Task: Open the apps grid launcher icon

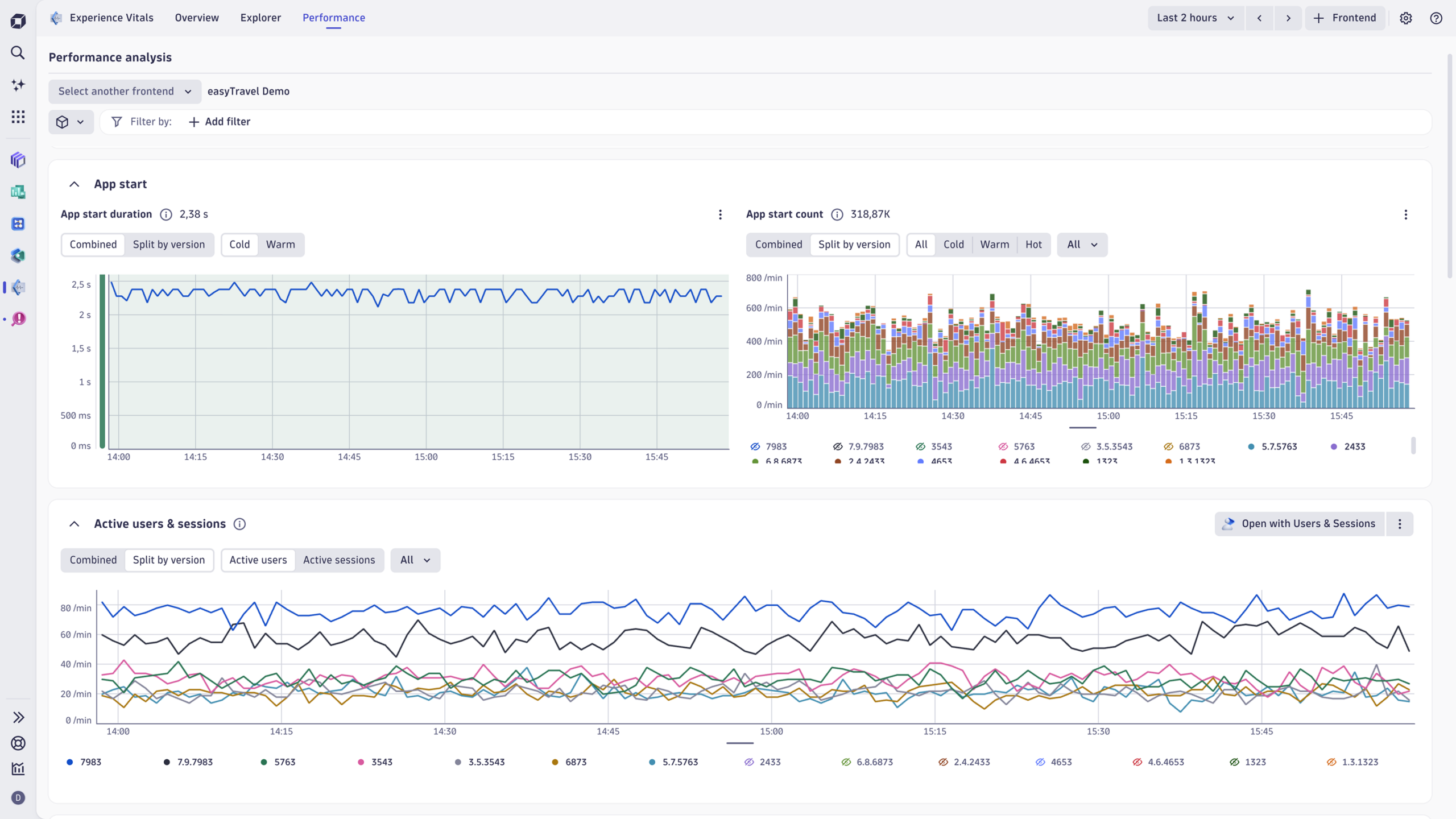Action: (x=18, y=117)
